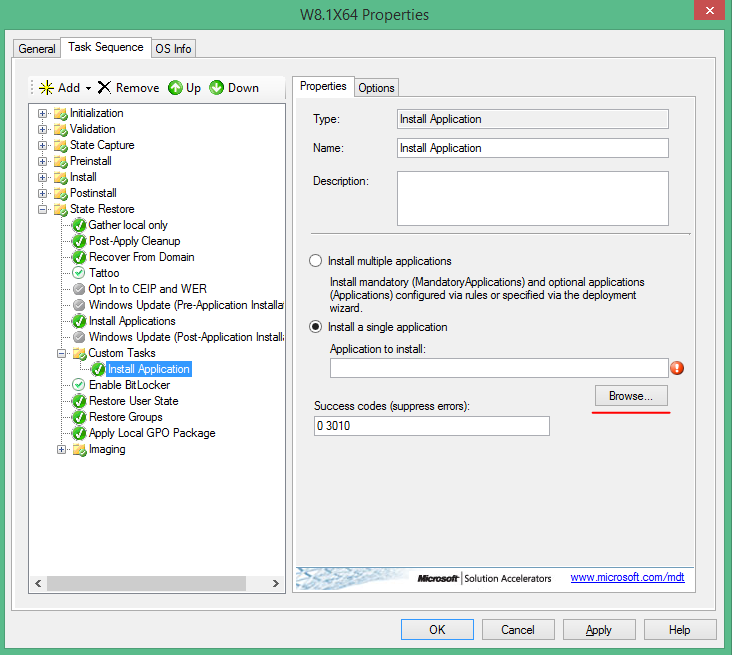Click into the Success codes field

[x=431, y=426]
